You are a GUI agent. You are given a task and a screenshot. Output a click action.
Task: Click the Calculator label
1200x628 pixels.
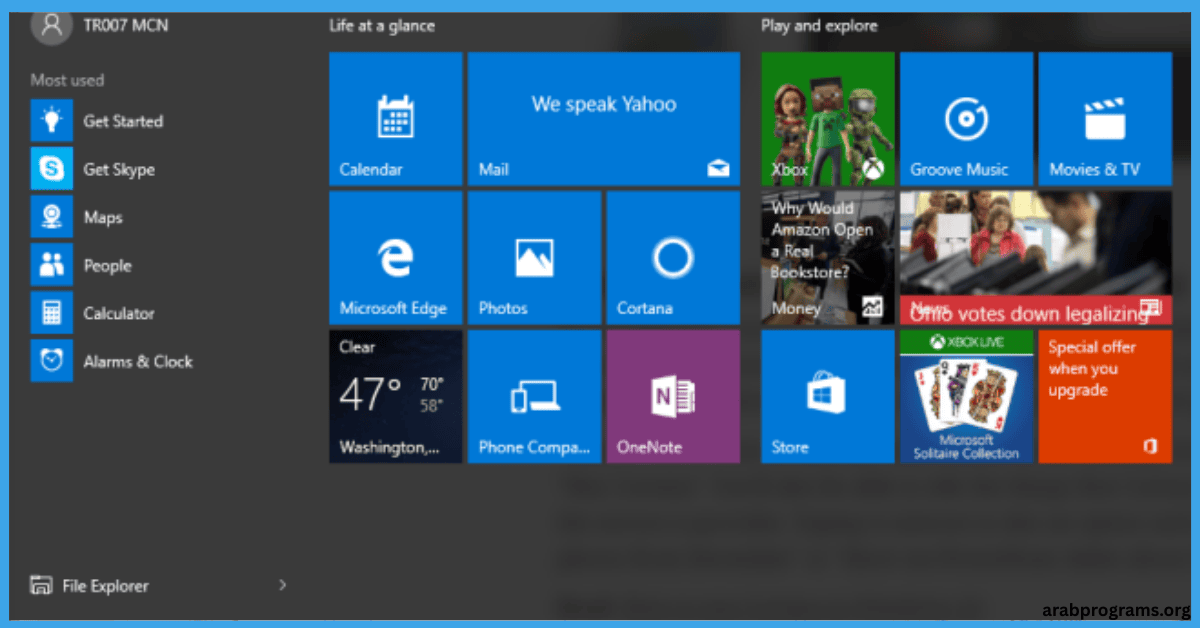point(119,313)
